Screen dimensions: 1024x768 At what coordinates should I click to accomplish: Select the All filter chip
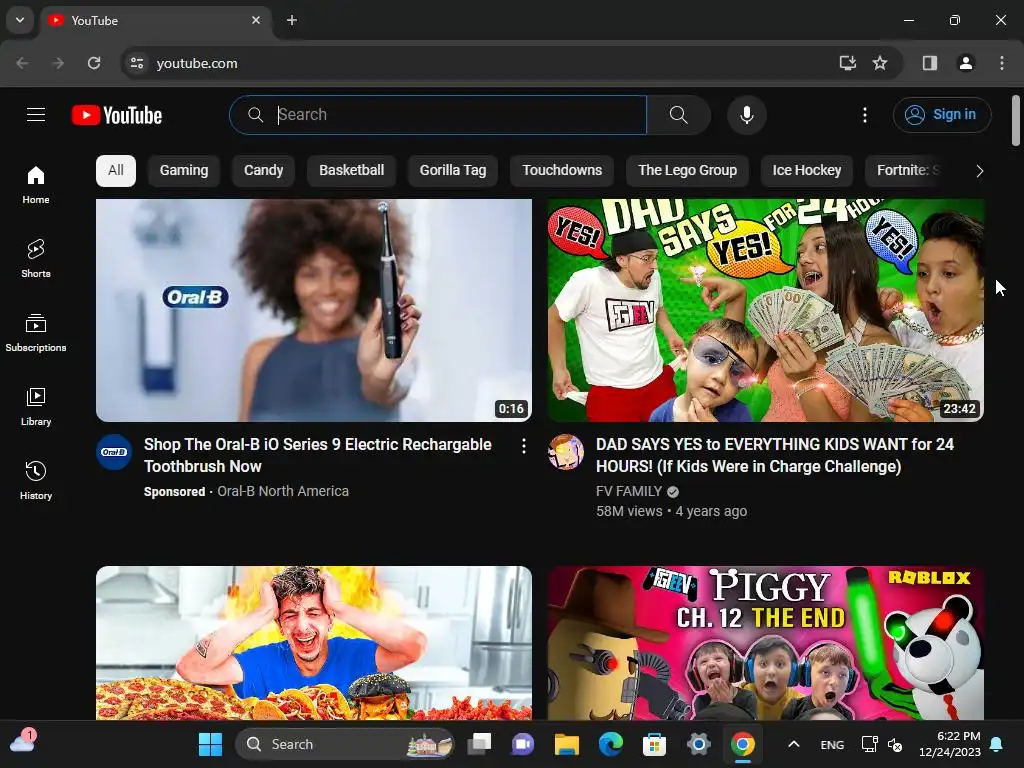[x=116, y=170]
